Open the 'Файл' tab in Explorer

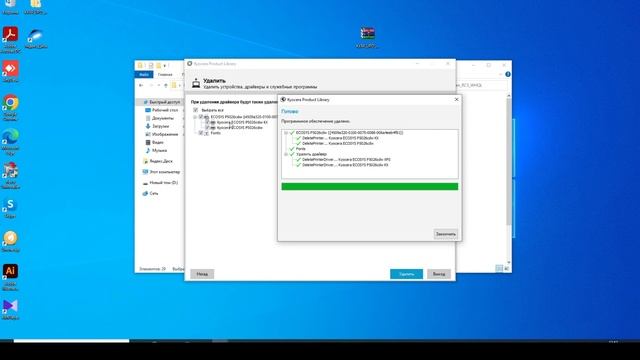point(144,75)
